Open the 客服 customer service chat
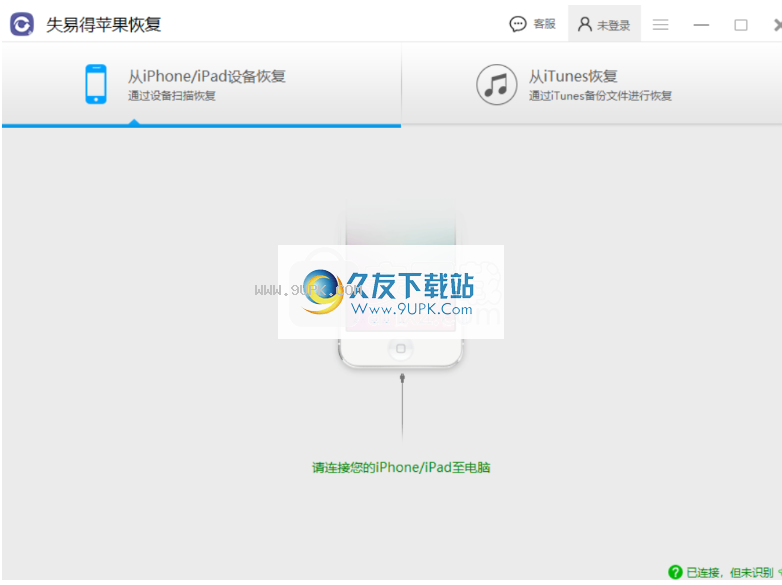The image size is (782, 585). (532, 24)
